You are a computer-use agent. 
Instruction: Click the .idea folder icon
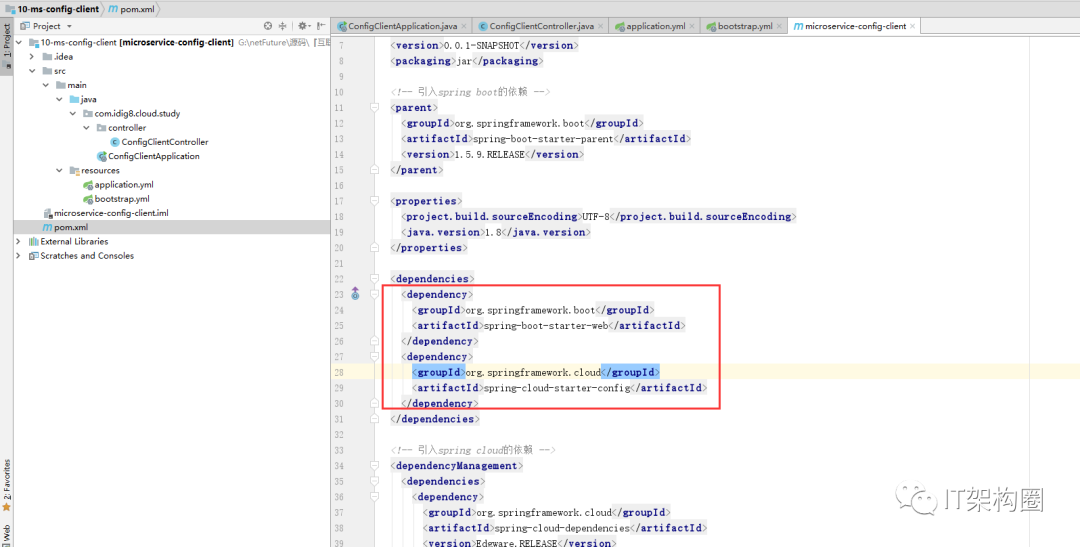tap(47, 56)
